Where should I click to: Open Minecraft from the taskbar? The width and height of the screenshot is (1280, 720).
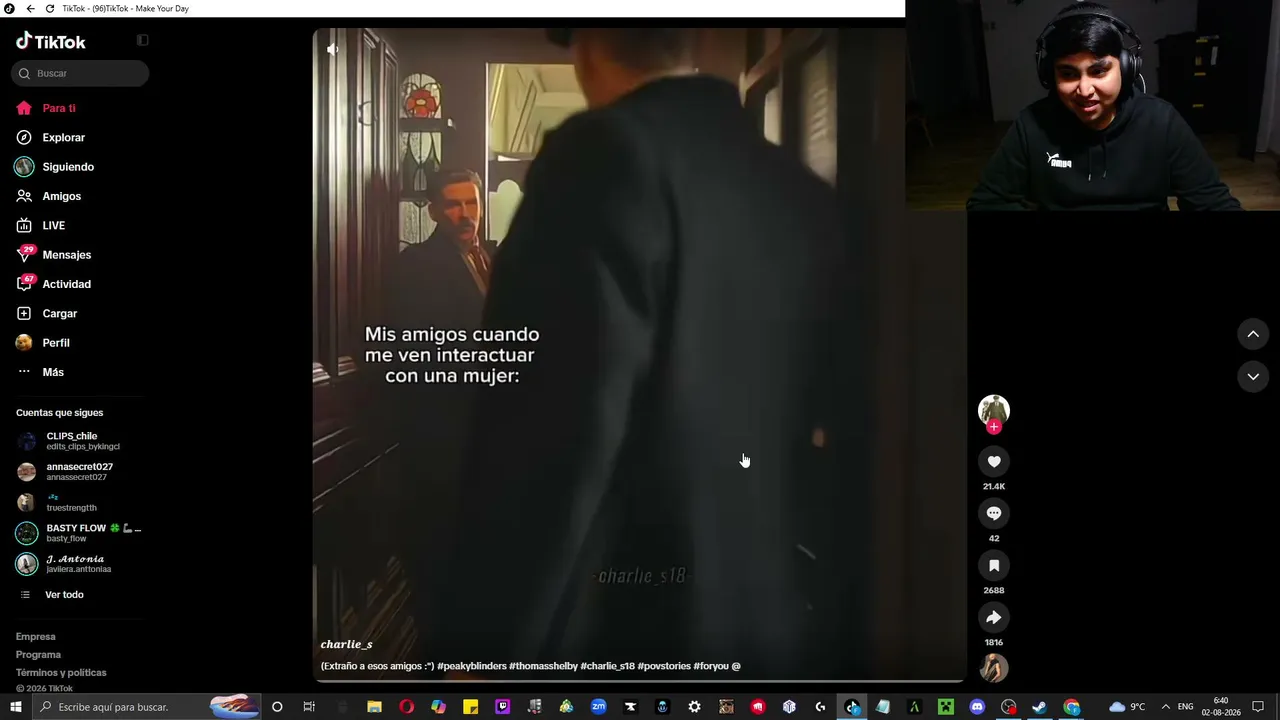pyautogui.click(x=946, y=707)
